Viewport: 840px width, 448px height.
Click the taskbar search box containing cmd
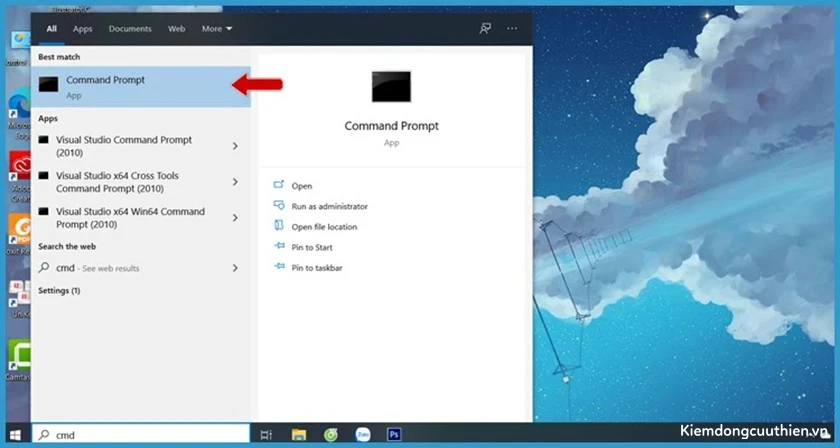pyautogui.click(x=141, y=435)
